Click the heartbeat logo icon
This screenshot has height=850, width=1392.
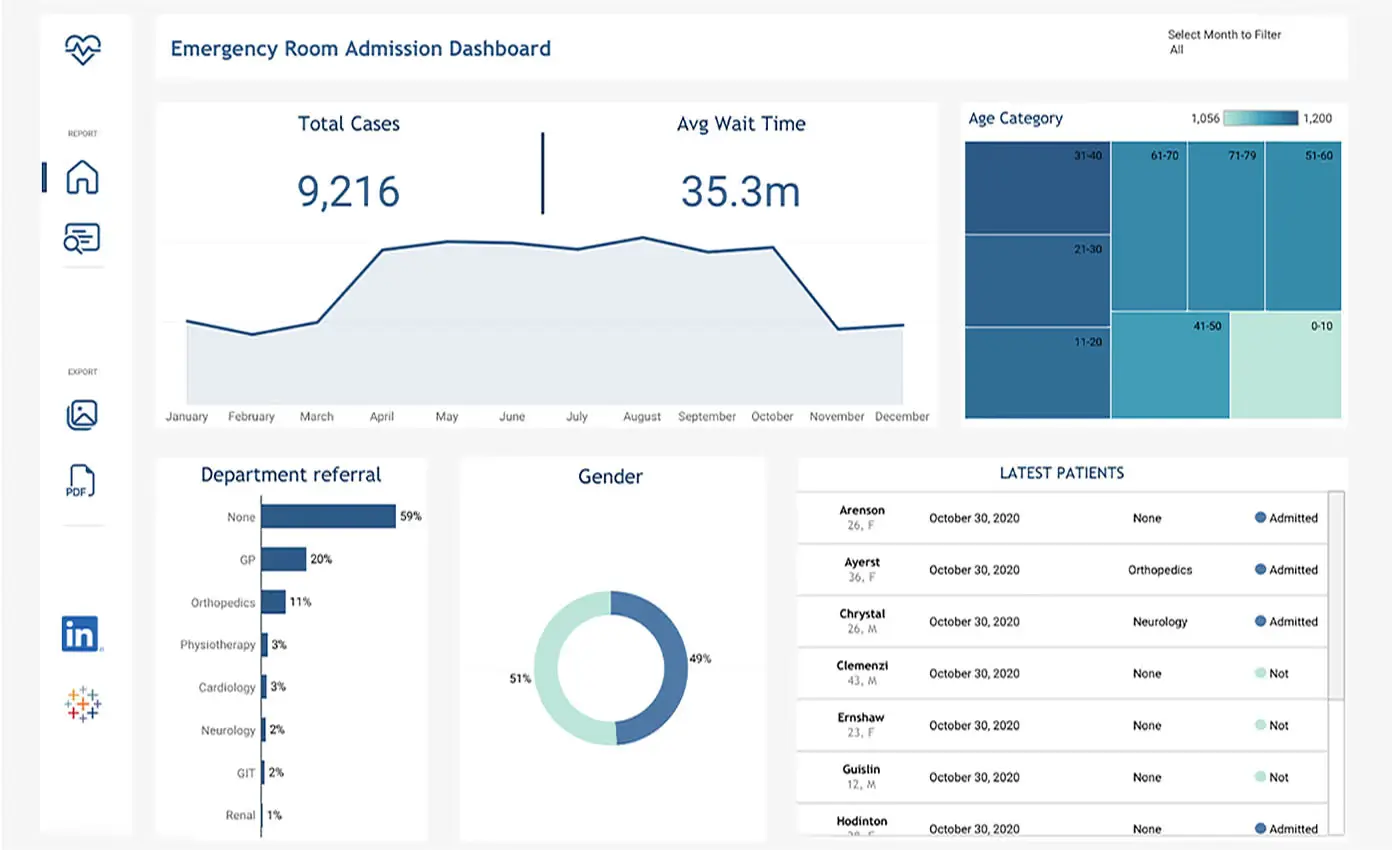[x=83, y=48]
